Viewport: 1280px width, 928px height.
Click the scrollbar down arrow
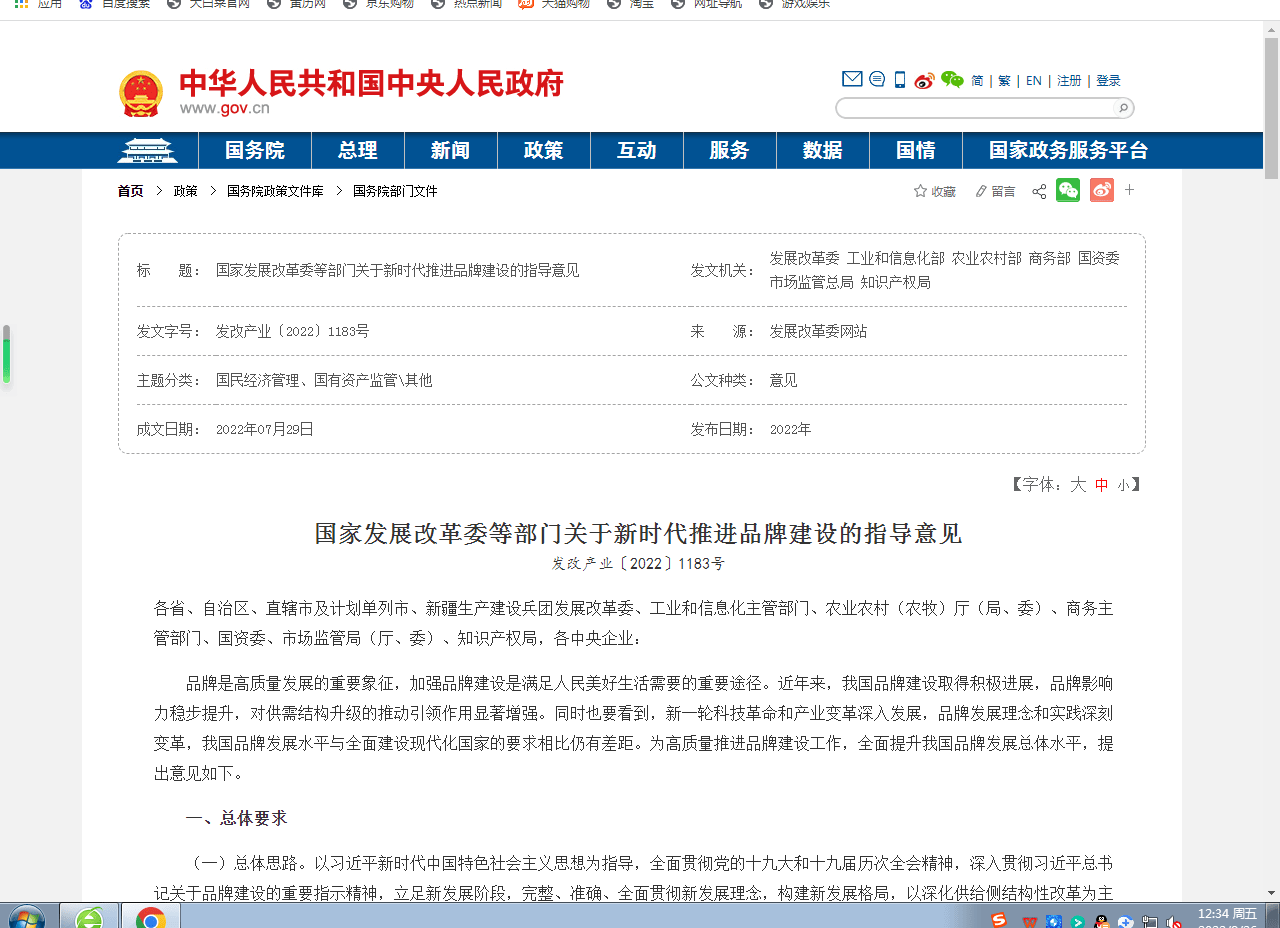click(1271, 892)
